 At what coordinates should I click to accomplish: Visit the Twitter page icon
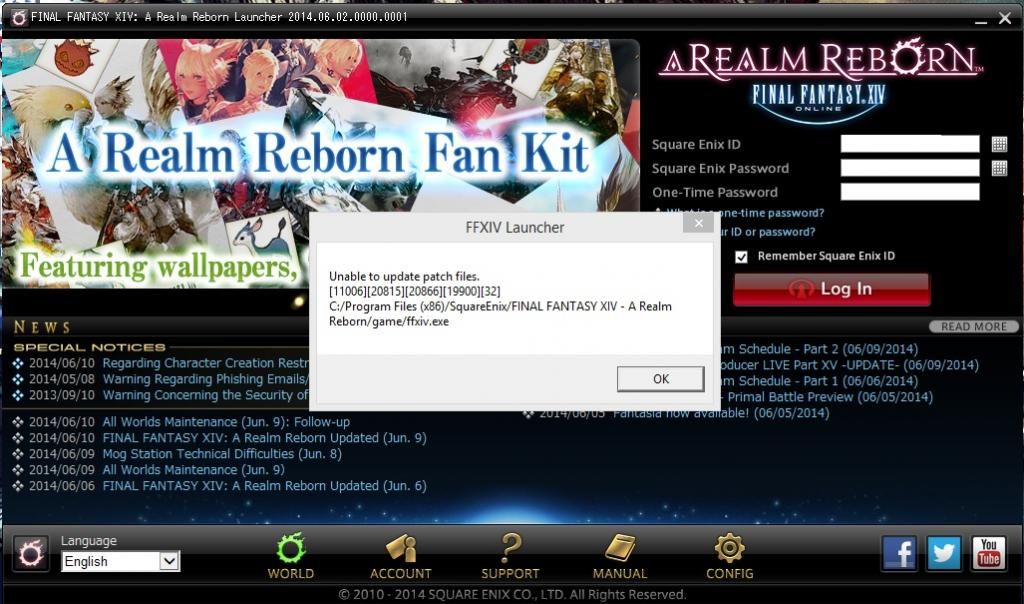coord(944,553)
